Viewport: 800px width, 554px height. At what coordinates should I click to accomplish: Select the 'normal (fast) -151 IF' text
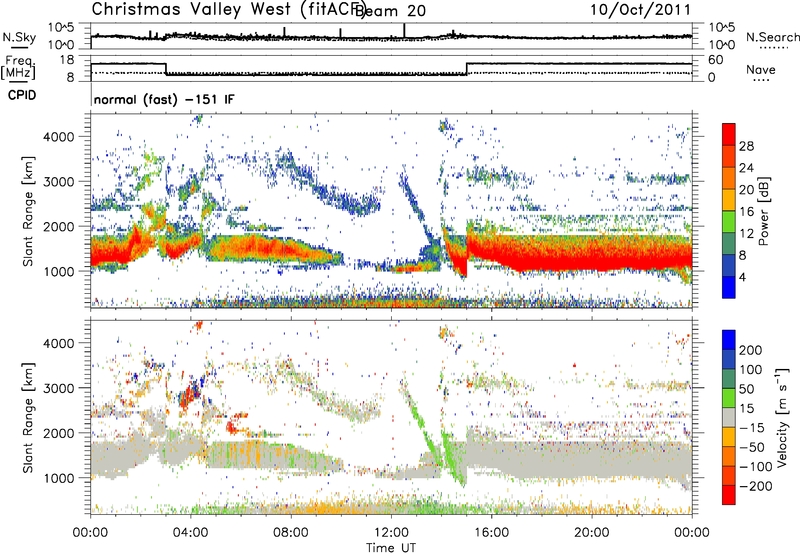click(x=164, y=99)
